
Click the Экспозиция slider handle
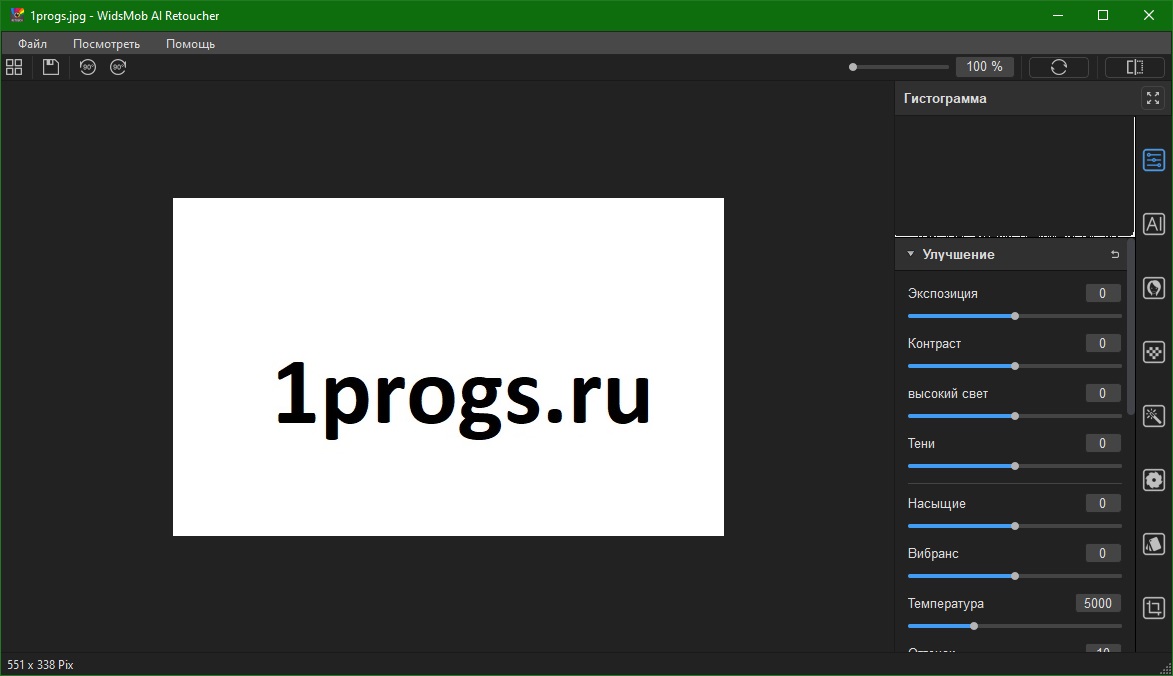pos(1015,316)
